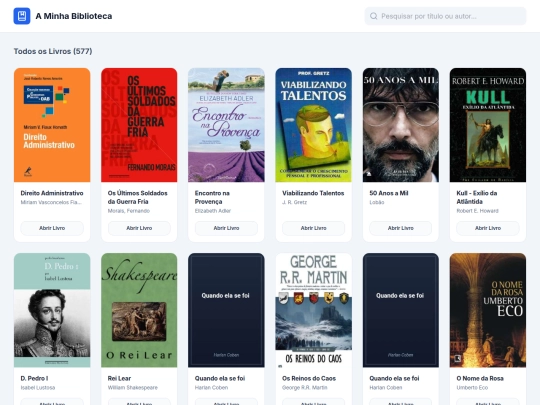This screenshot has width=540, height=405.
Task: Click Abrir Livro under Viabilizando Talentos
Action: (313, 228)
